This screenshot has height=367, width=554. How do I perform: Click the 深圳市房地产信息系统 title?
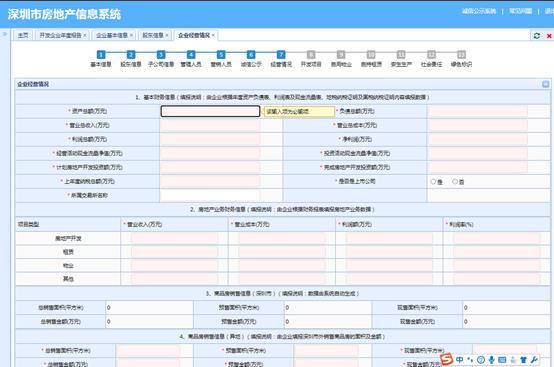point(64,14)
